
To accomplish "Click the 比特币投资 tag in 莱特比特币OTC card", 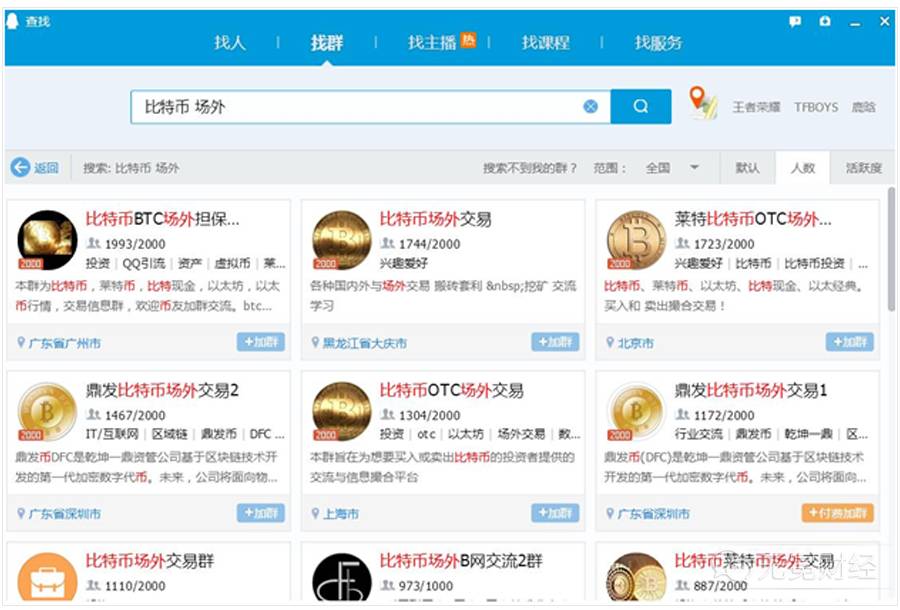I will [x=814, y=263].
